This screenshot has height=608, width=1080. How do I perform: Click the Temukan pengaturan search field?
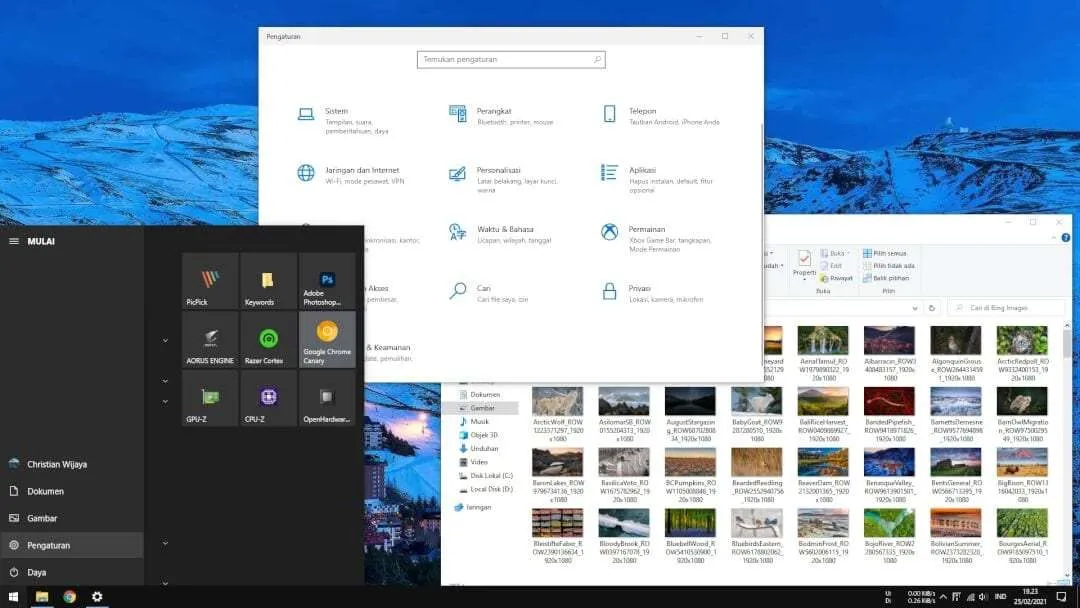511,60
